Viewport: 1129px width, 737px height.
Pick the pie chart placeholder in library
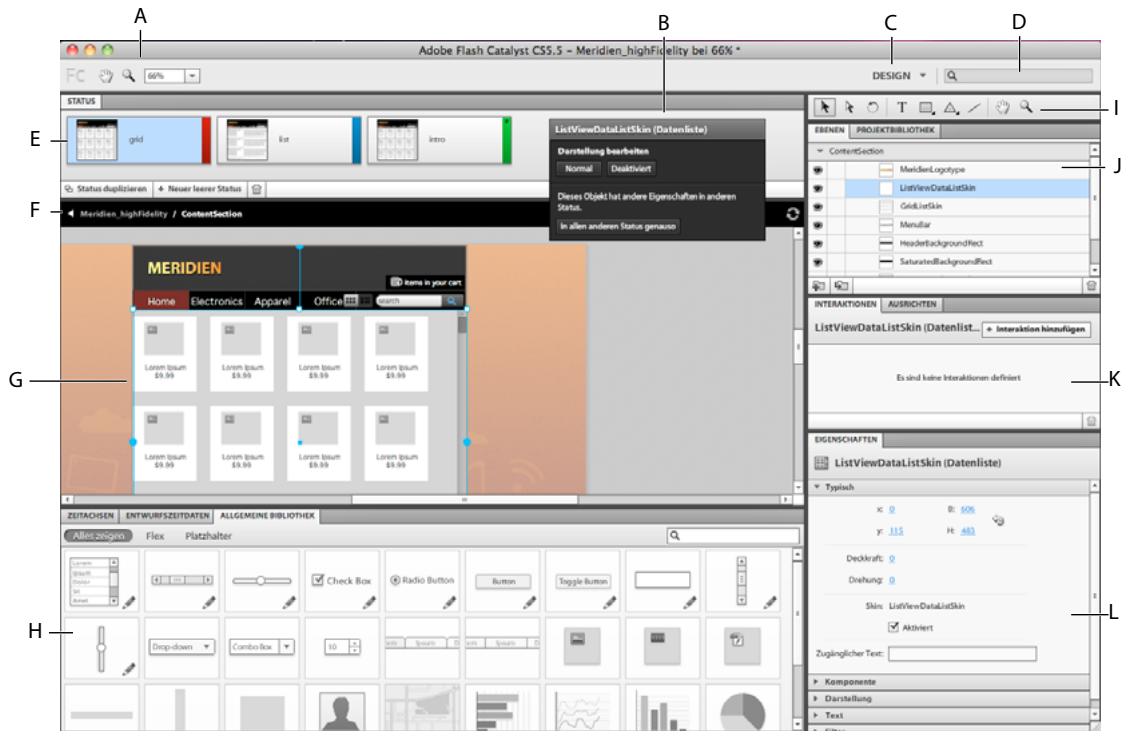coord(743,709)
